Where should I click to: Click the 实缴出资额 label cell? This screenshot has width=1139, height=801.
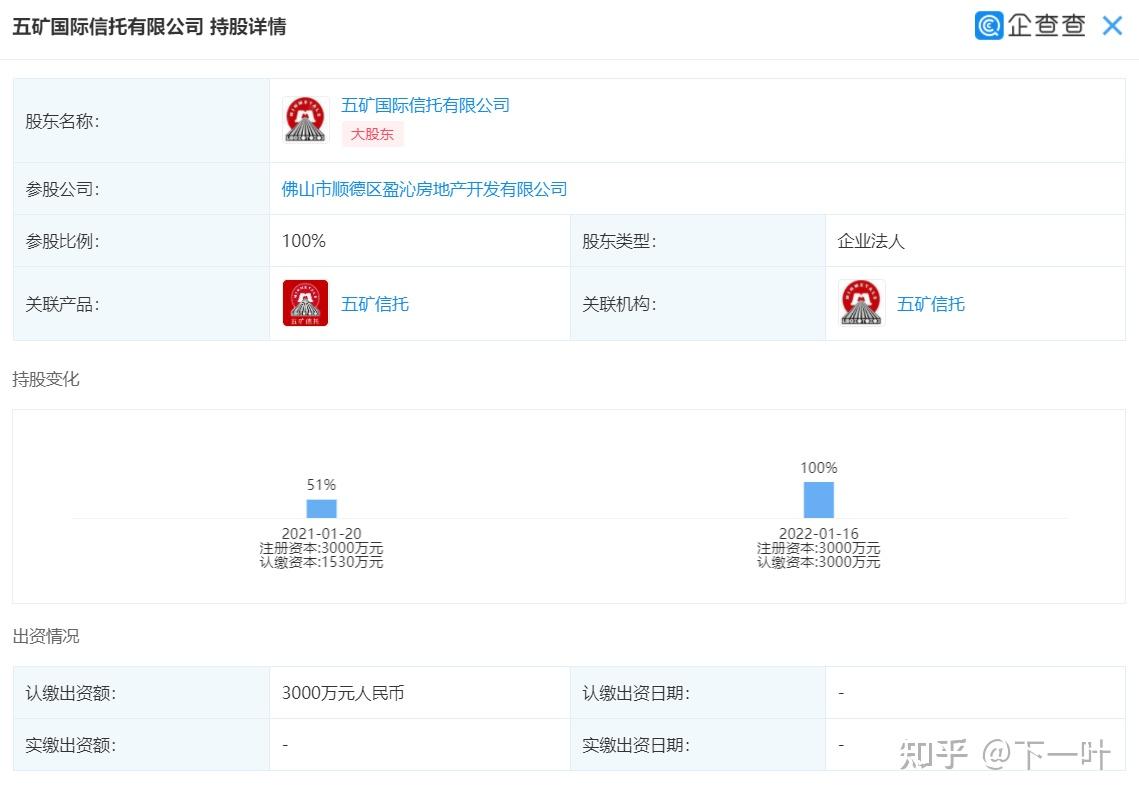142,745
